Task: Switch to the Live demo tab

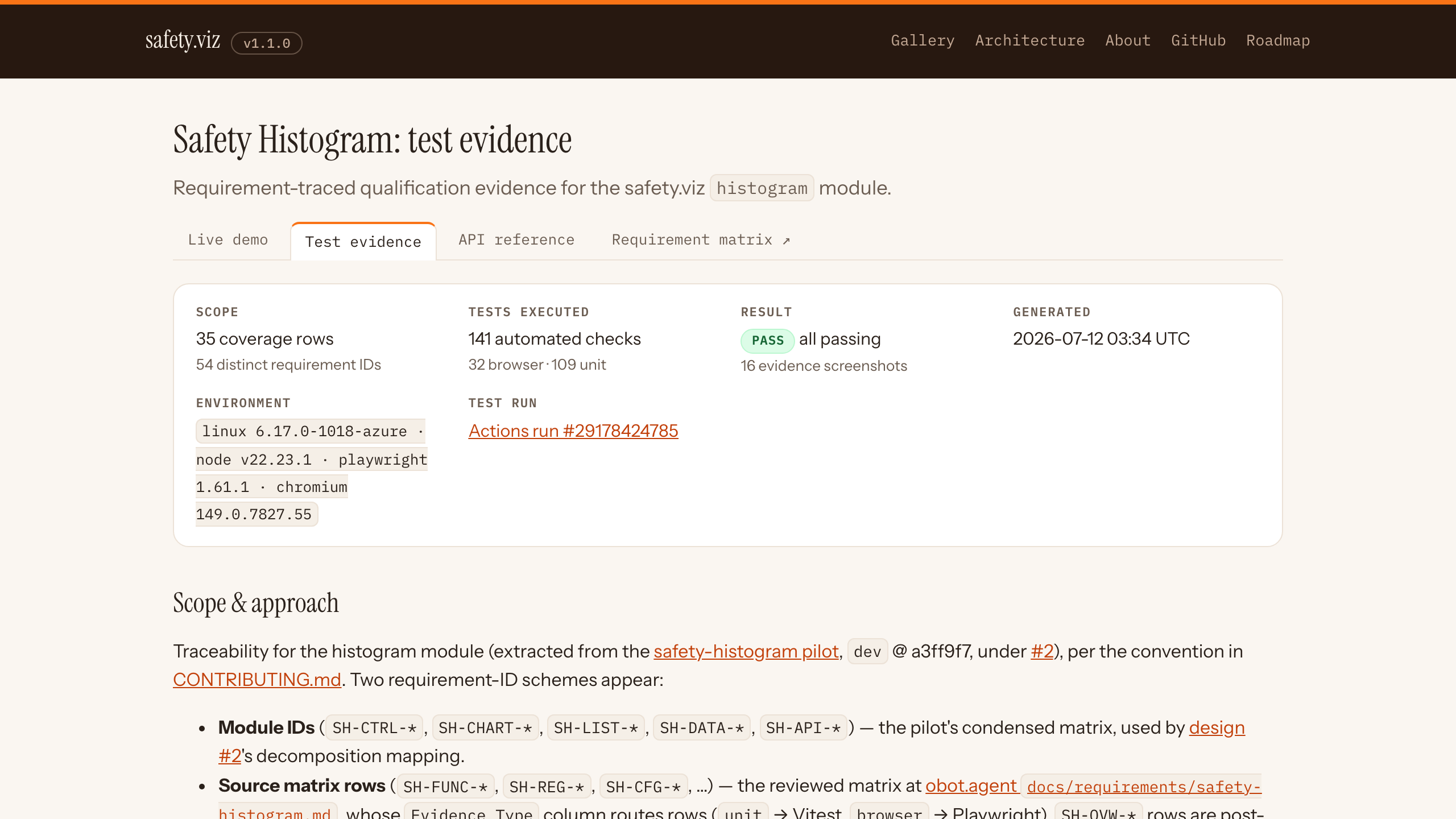Action: [x=228, y=240]
